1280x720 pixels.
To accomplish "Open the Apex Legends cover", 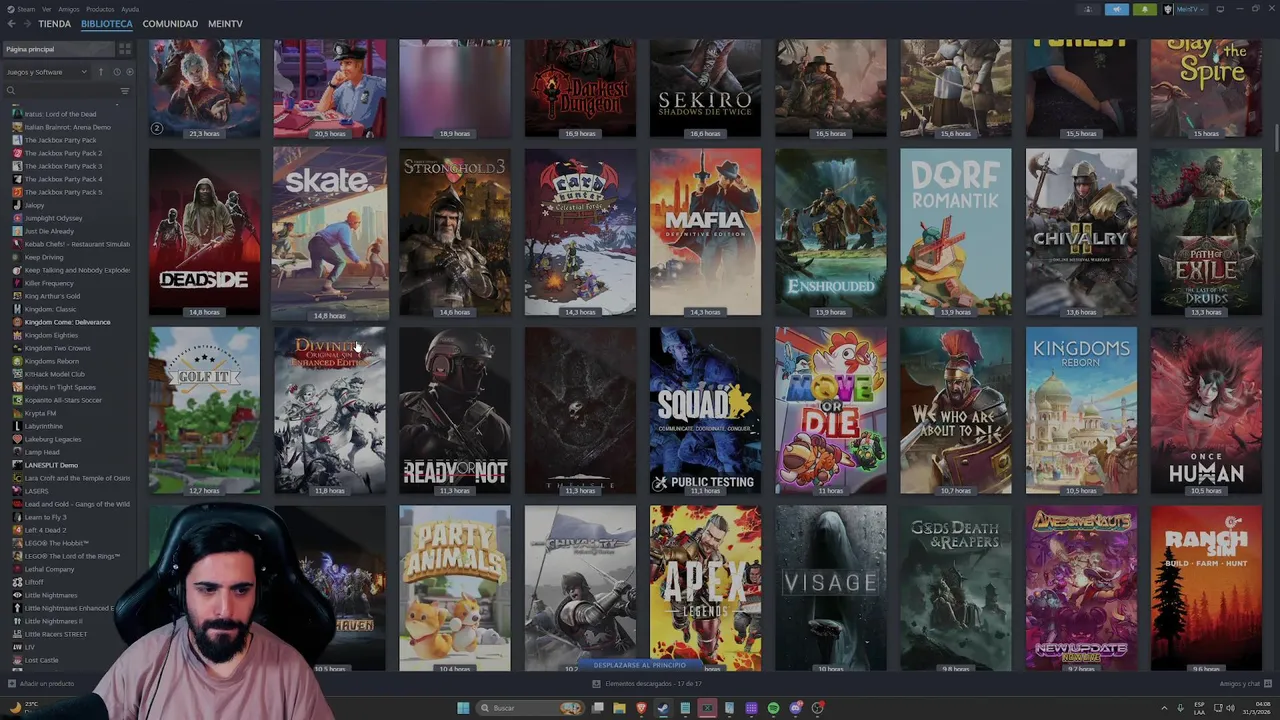I will tap(705, 588).
